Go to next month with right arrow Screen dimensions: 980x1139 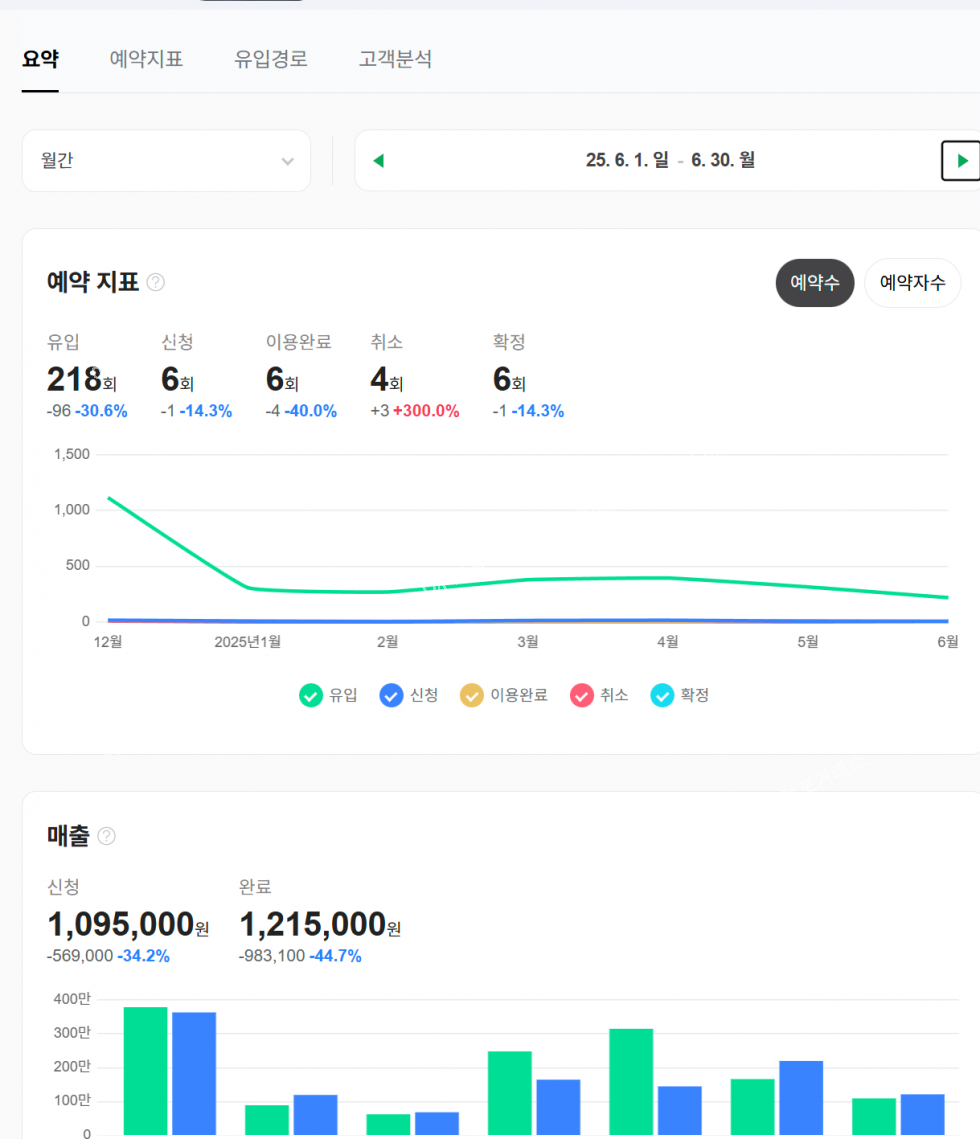(x=961, y=161)
